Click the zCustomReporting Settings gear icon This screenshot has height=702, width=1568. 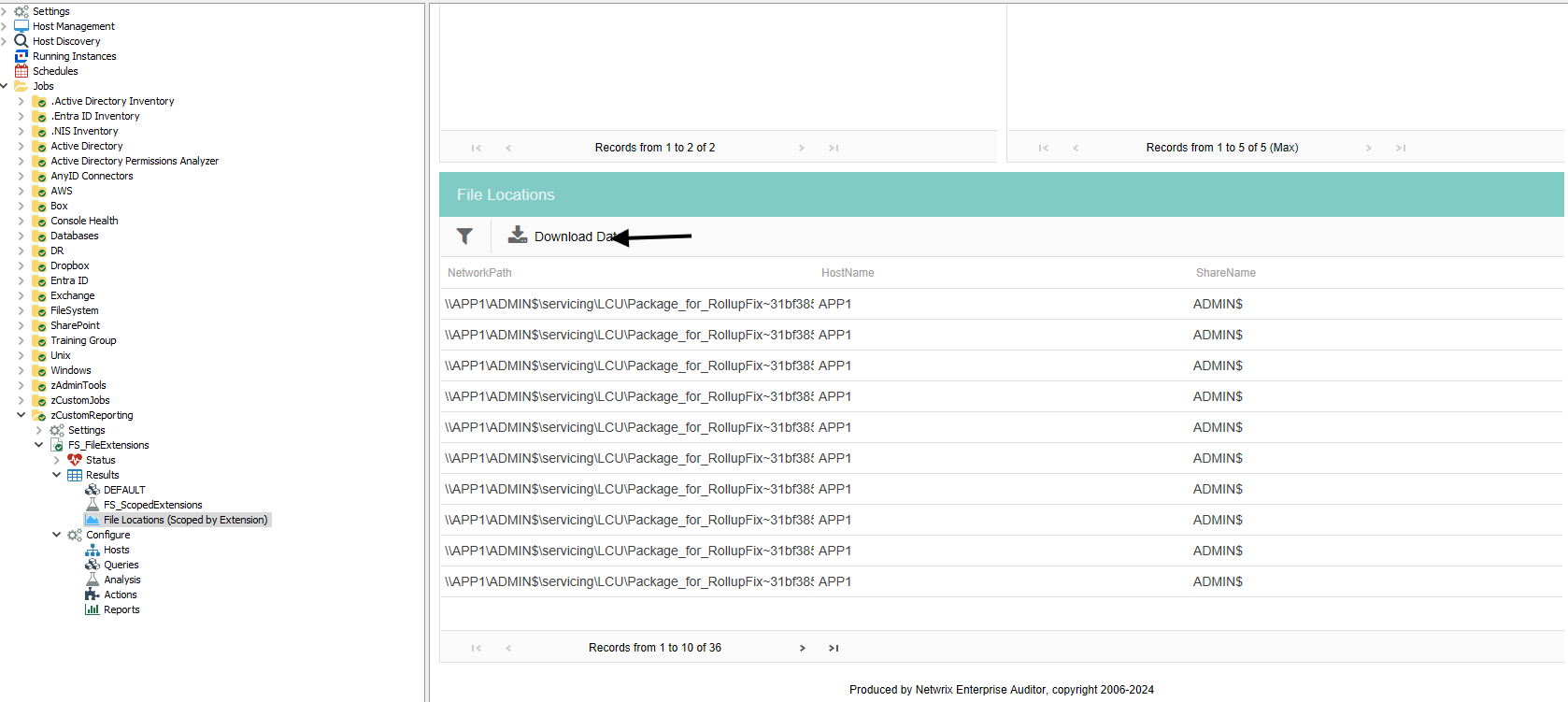57,430
